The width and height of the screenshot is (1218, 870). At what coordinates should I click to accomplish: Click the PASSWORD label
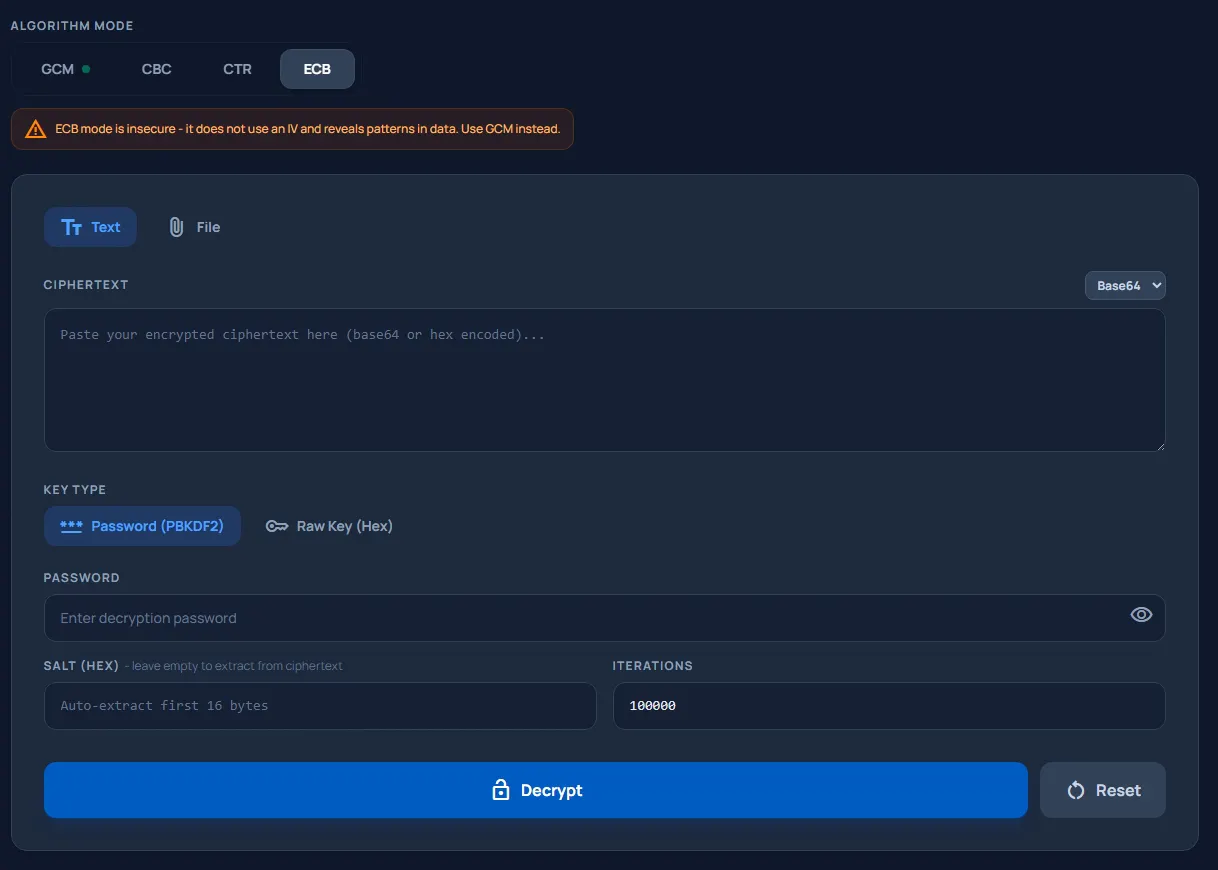(x=82, y=578)
